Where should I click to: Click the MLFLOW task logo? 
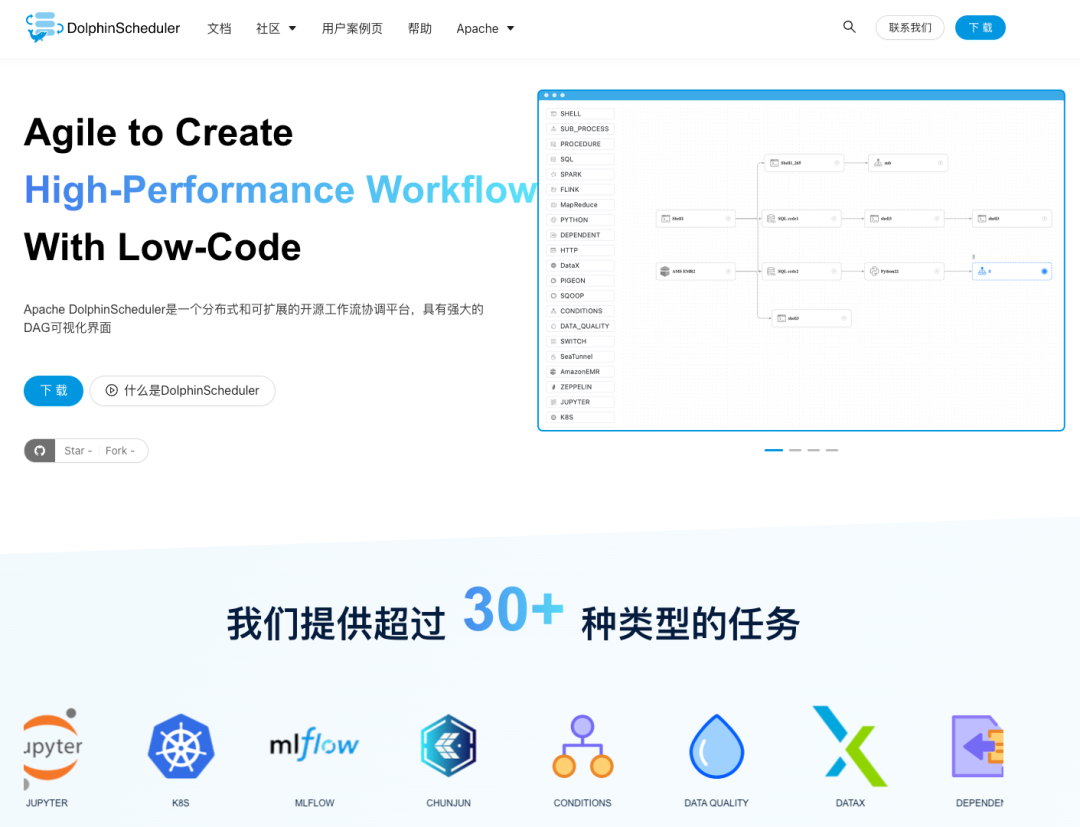(314, 745)
